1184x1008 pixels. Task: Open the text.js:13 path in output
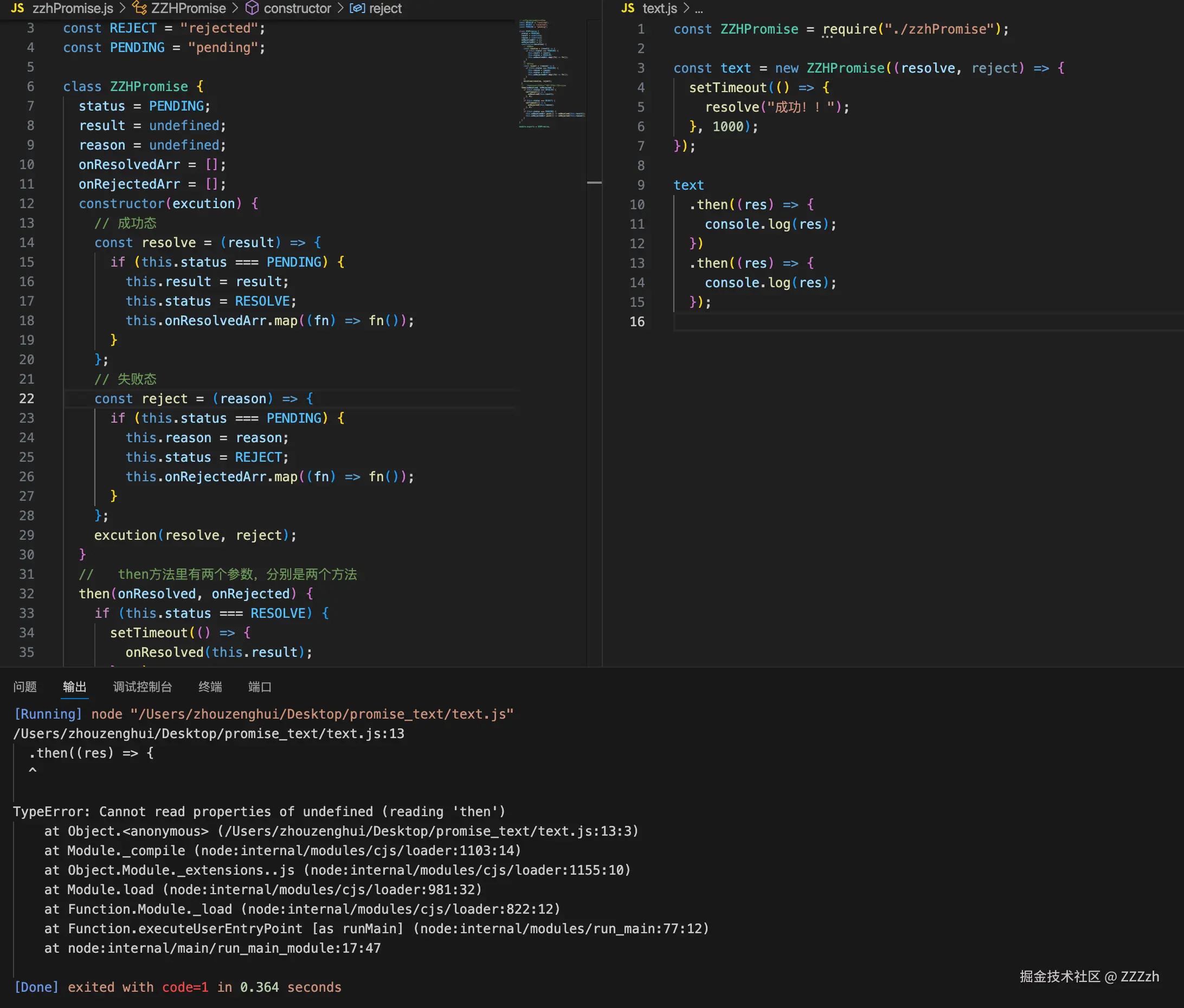[x=209, y=733]
